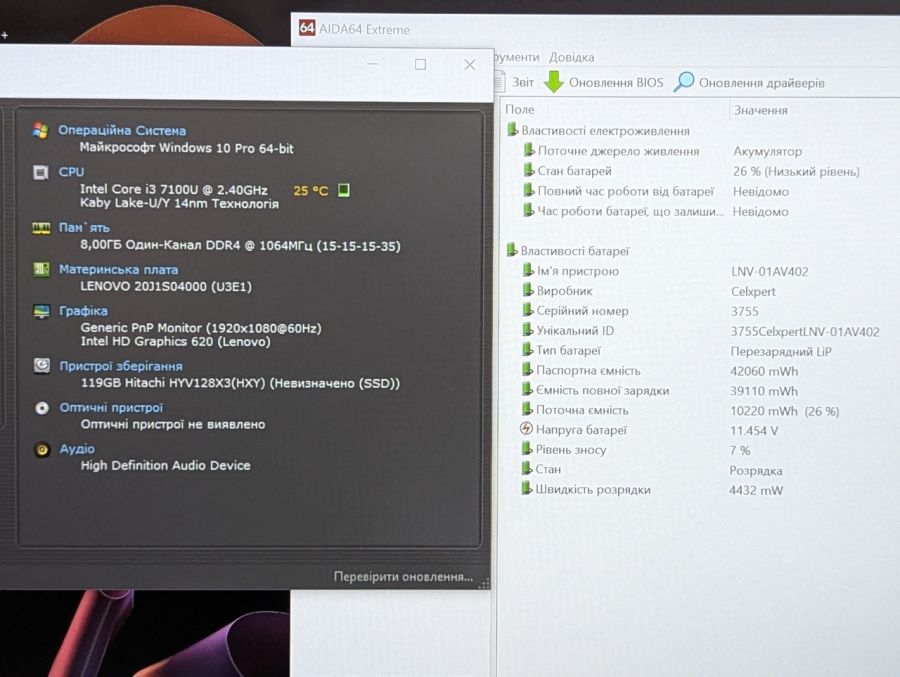Click the Celxpert manufacturer value
The image size is (900, 677).
(753, 292)
